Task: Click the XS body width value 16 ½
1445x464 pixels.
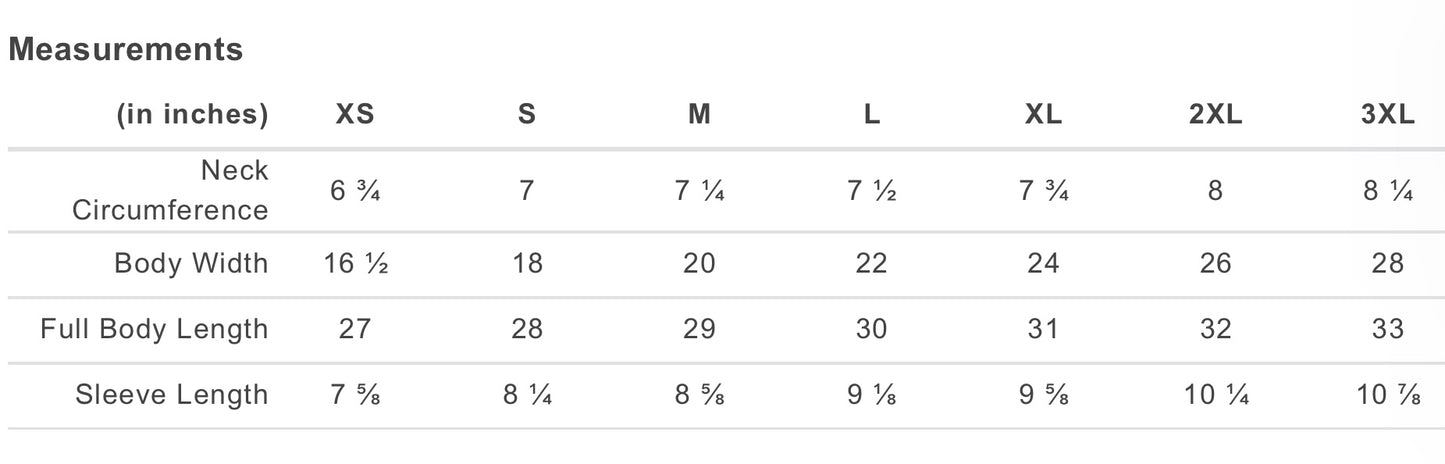Action: tap(355, 264)
